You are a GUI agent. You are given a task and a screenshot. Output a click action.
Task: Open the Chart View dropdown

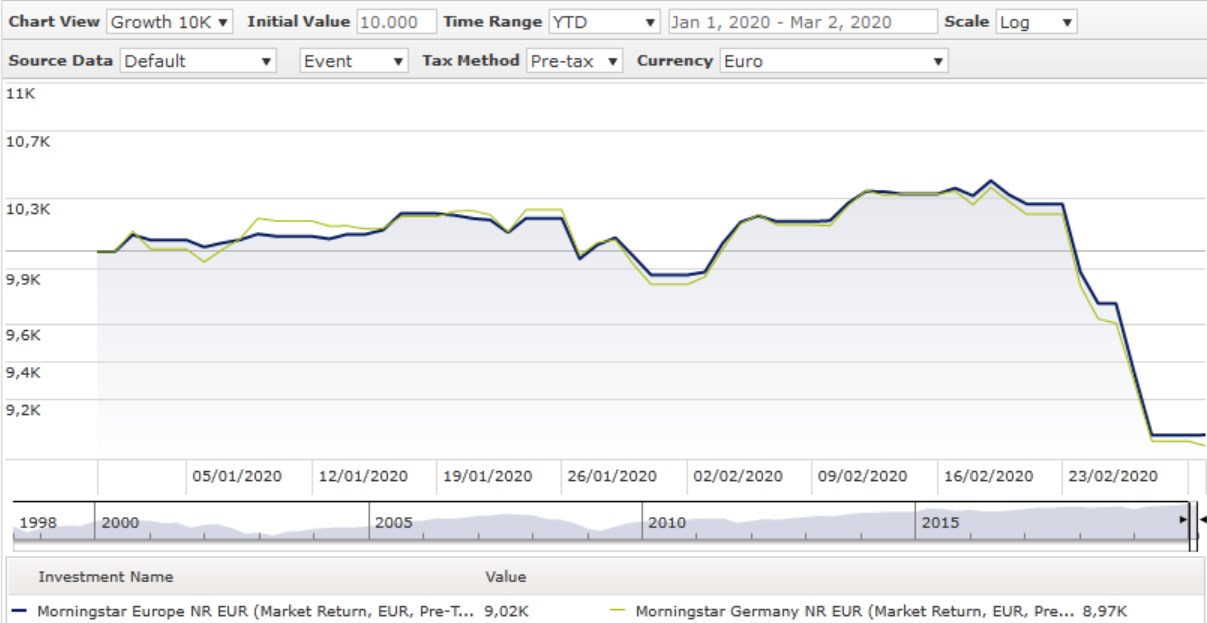[169, 22]
